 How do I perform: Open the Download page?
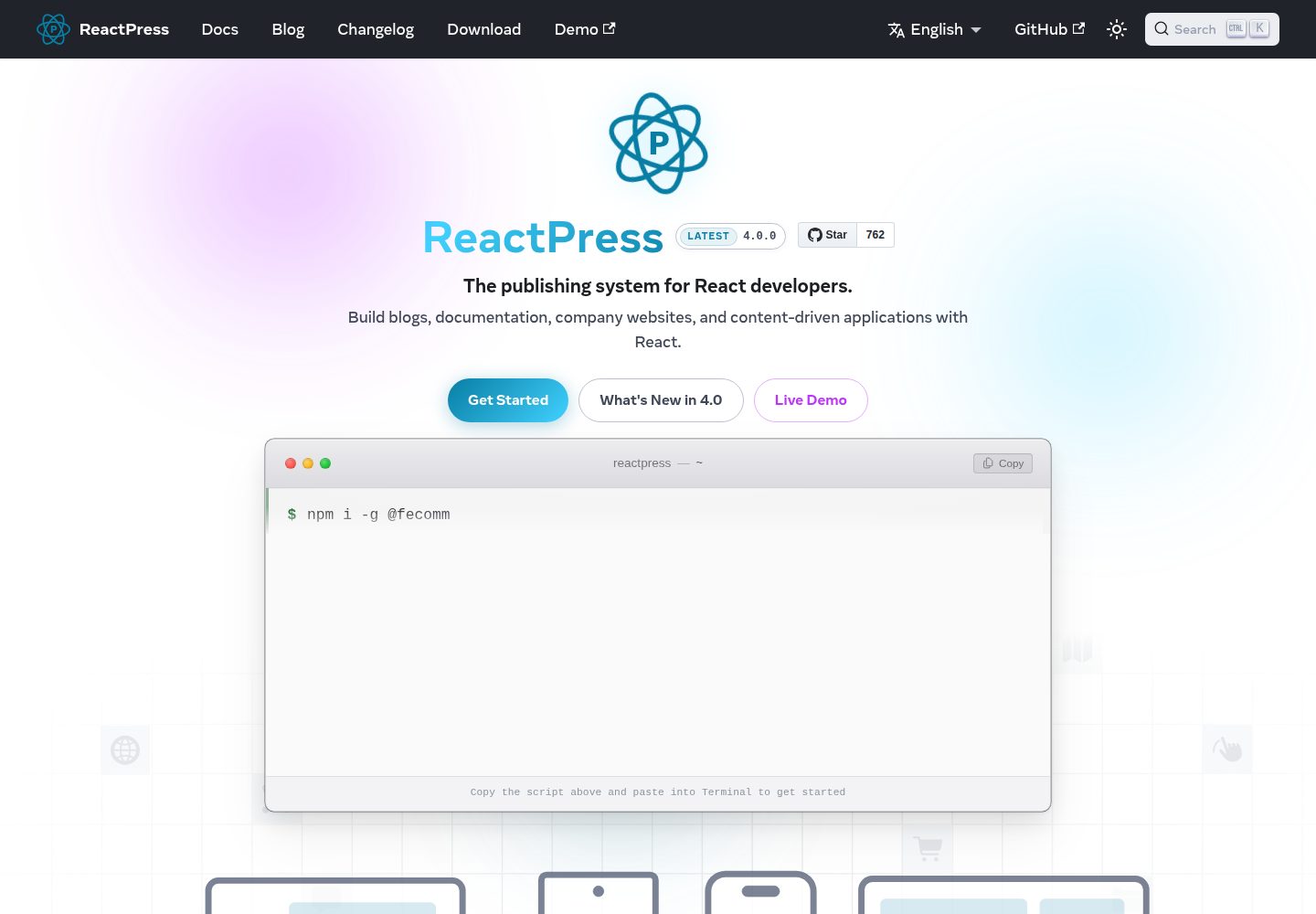click(483, 29)
